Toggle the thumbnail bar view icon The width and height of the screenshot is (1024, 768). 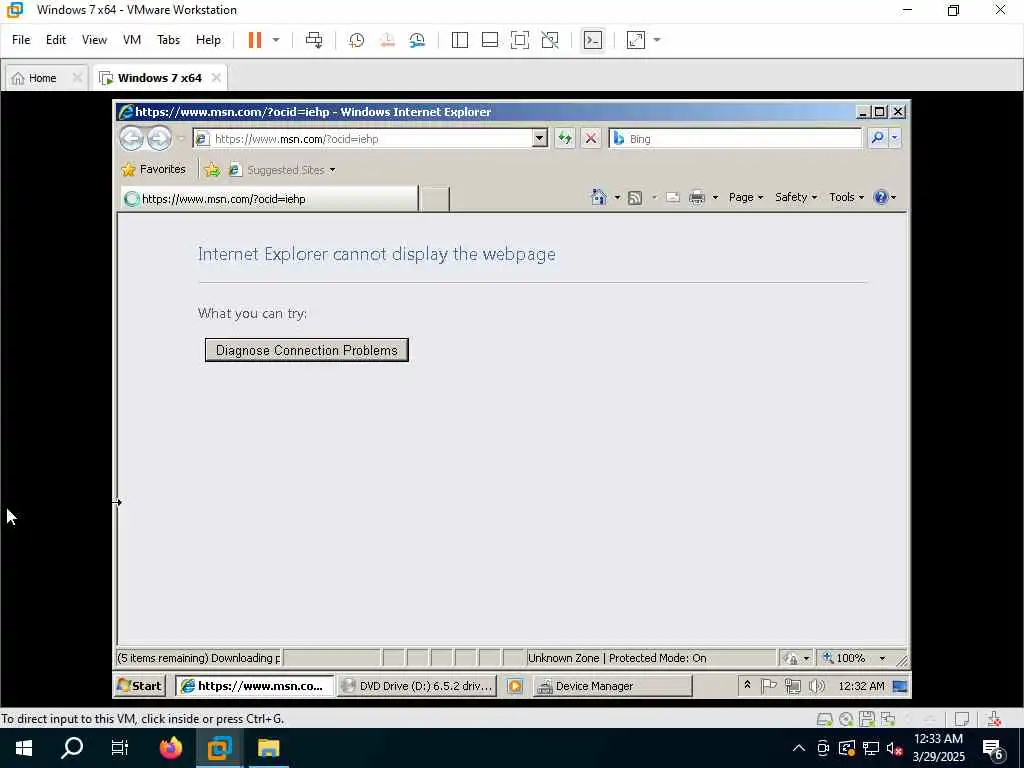coord(490,40)
